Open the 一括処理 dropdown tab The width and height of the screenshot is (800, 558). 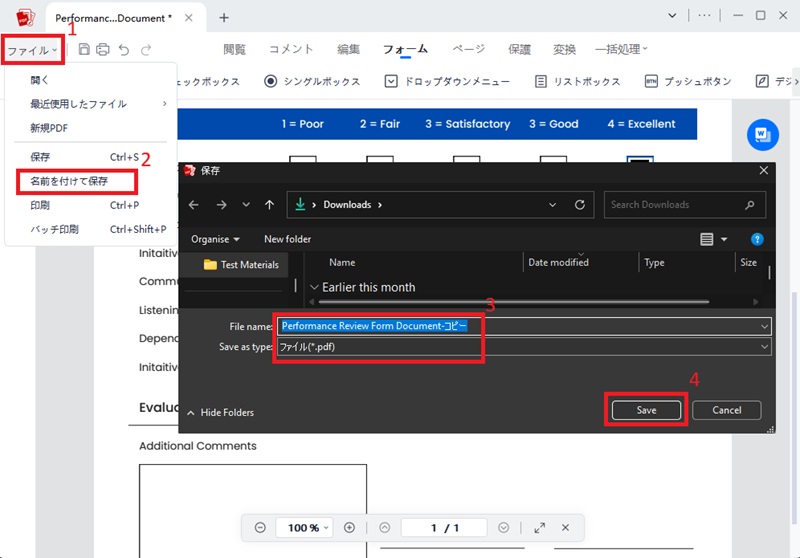point(621,49)
